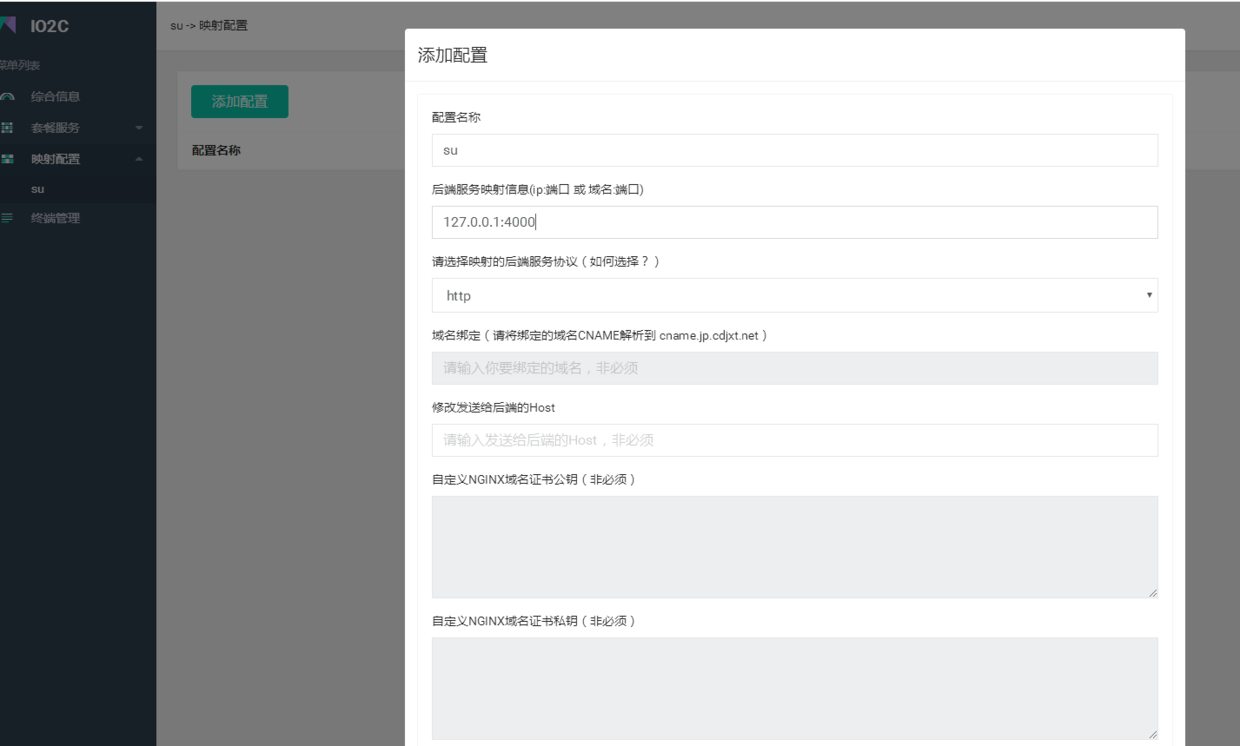Click the NGINX 证书私钥 textarea
Image resolution: width=1240 pixels, height=746 pixels.
pyautogui.click(x=795, y=688)
